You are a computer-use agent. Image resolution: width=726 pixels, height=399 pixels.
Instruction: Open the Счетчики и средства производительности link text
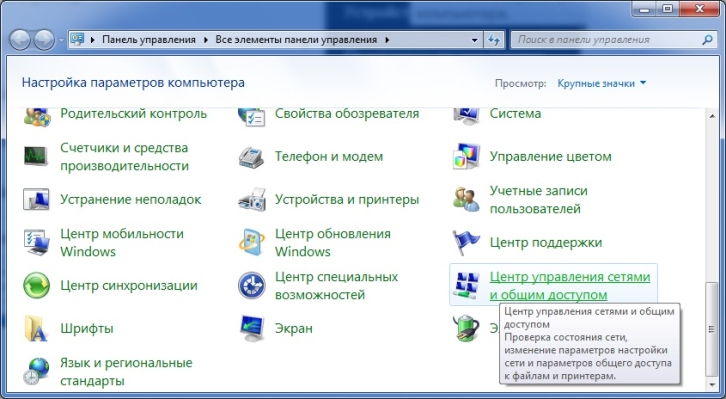(124, 156)
